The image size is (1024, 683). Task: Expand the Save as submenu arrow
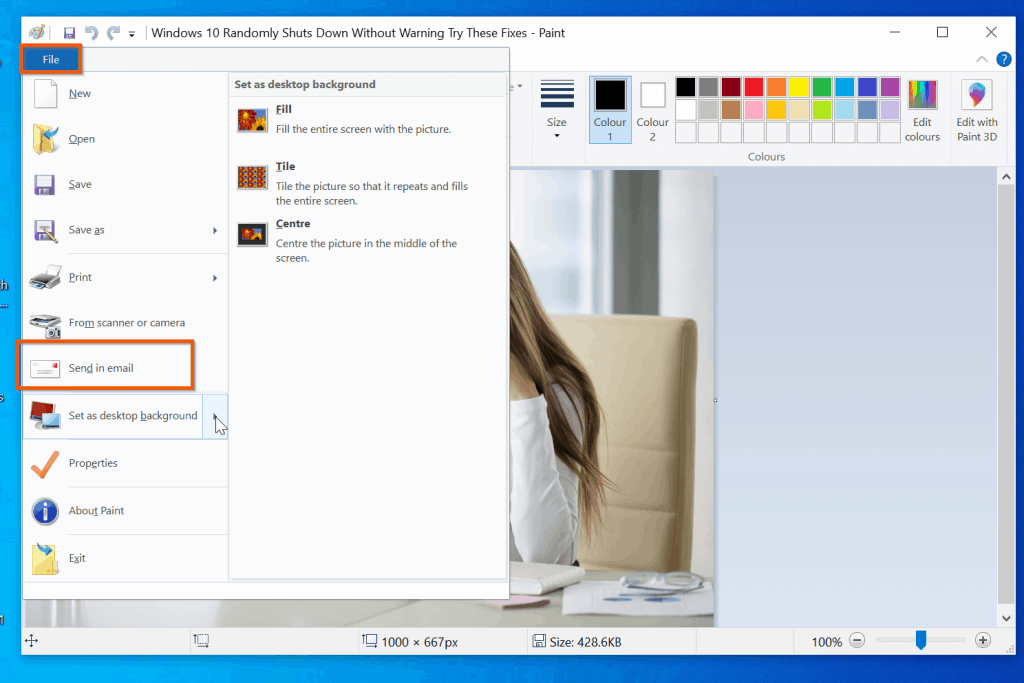point(215,230)
